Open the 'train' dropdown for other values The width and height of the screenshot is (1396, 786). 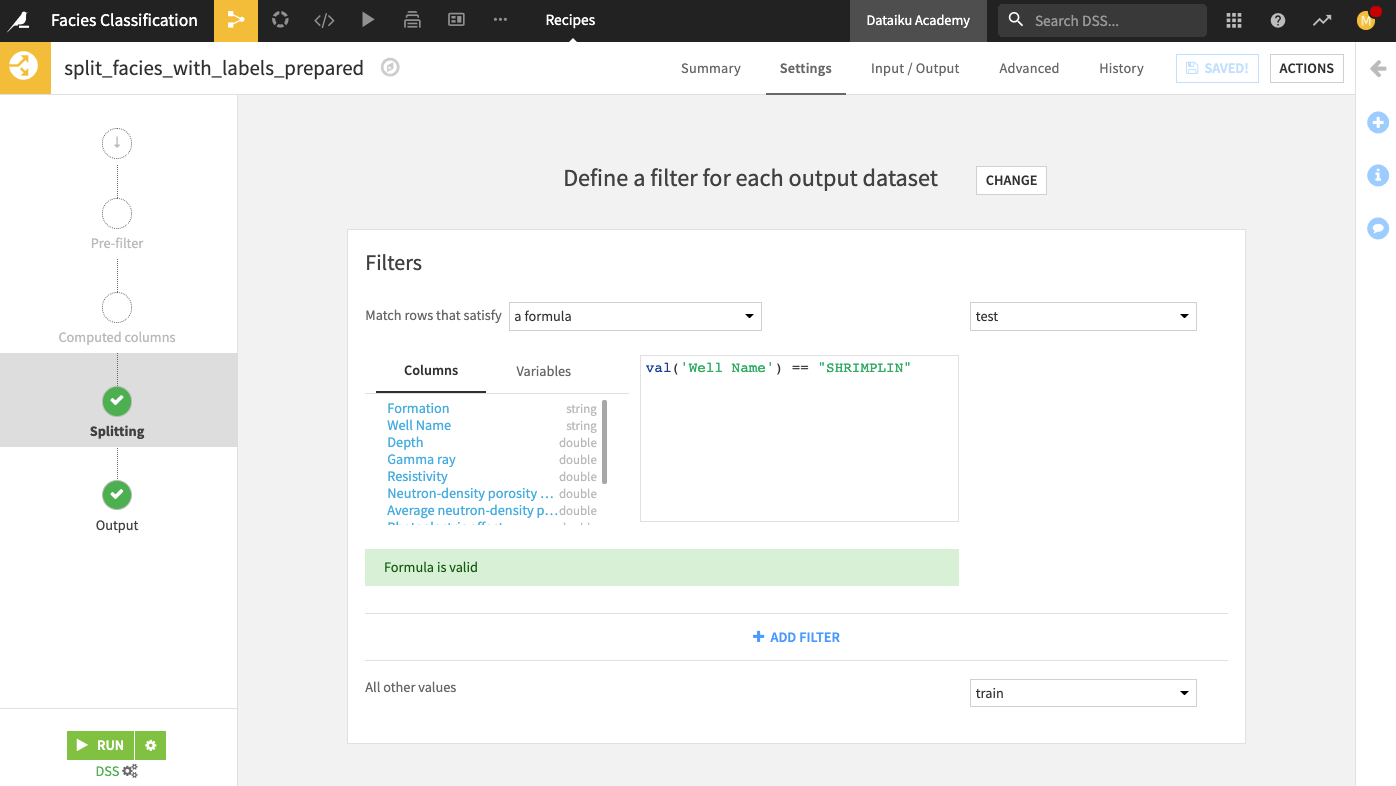point(1083,692)
